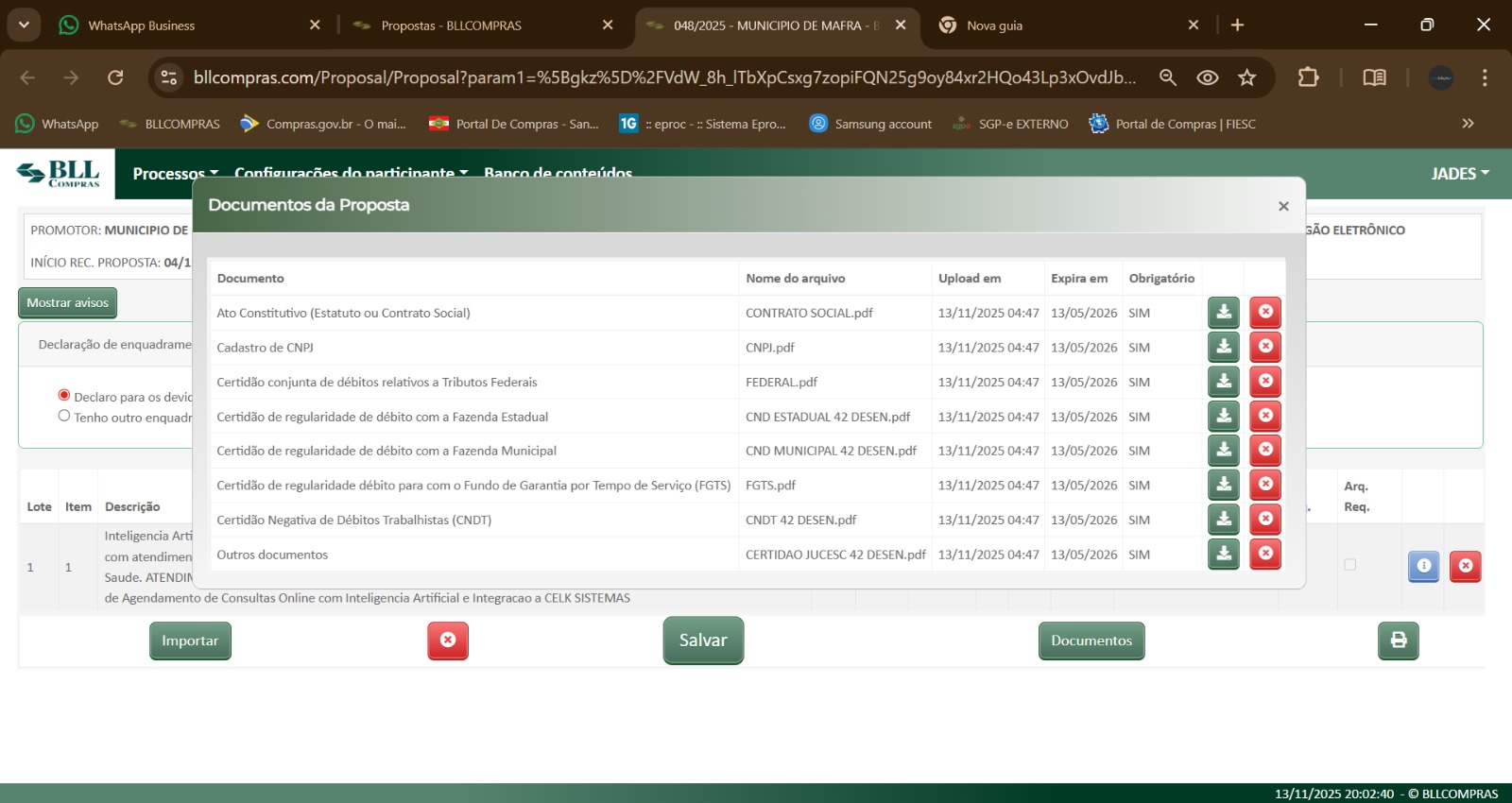Close the Documentos da Proposta dialog

click(x=1282, y=206)
